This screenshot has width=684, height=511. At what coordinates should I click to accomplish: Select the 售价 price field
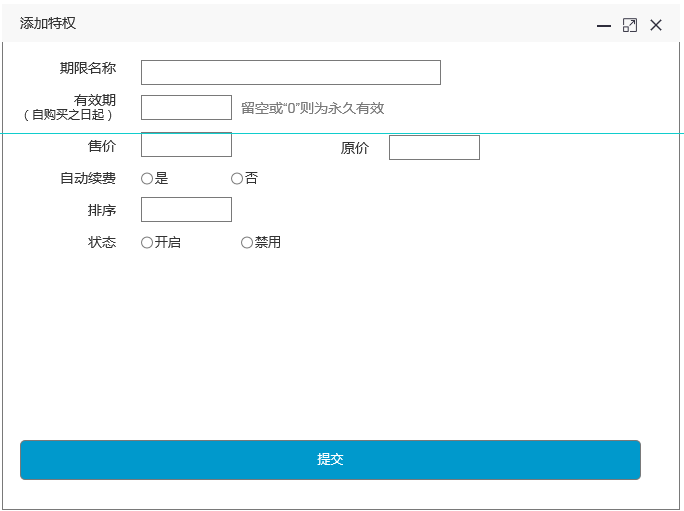tap(186, 144)
